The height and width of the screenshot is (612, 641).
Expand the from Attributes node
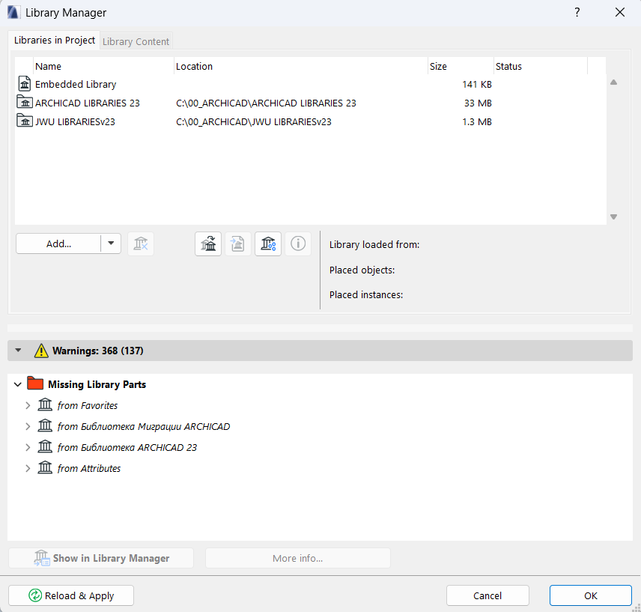[x=28, y=468]
